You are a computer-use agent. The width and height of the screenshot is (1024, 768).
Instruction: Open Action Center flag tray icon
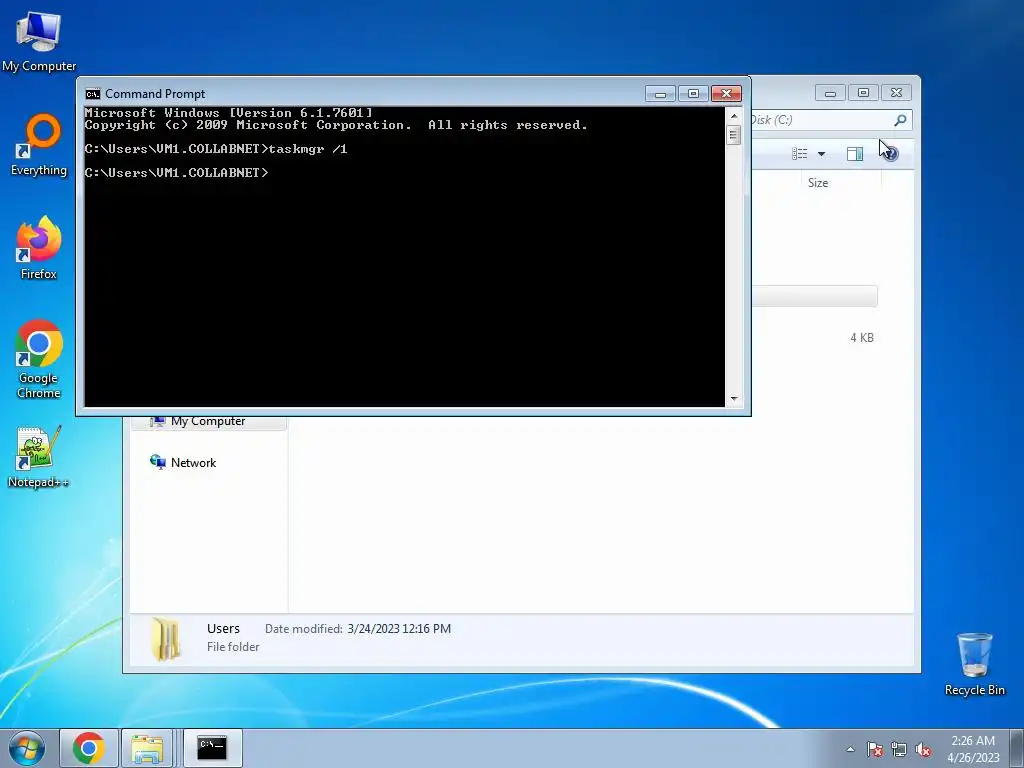point(875,749)
